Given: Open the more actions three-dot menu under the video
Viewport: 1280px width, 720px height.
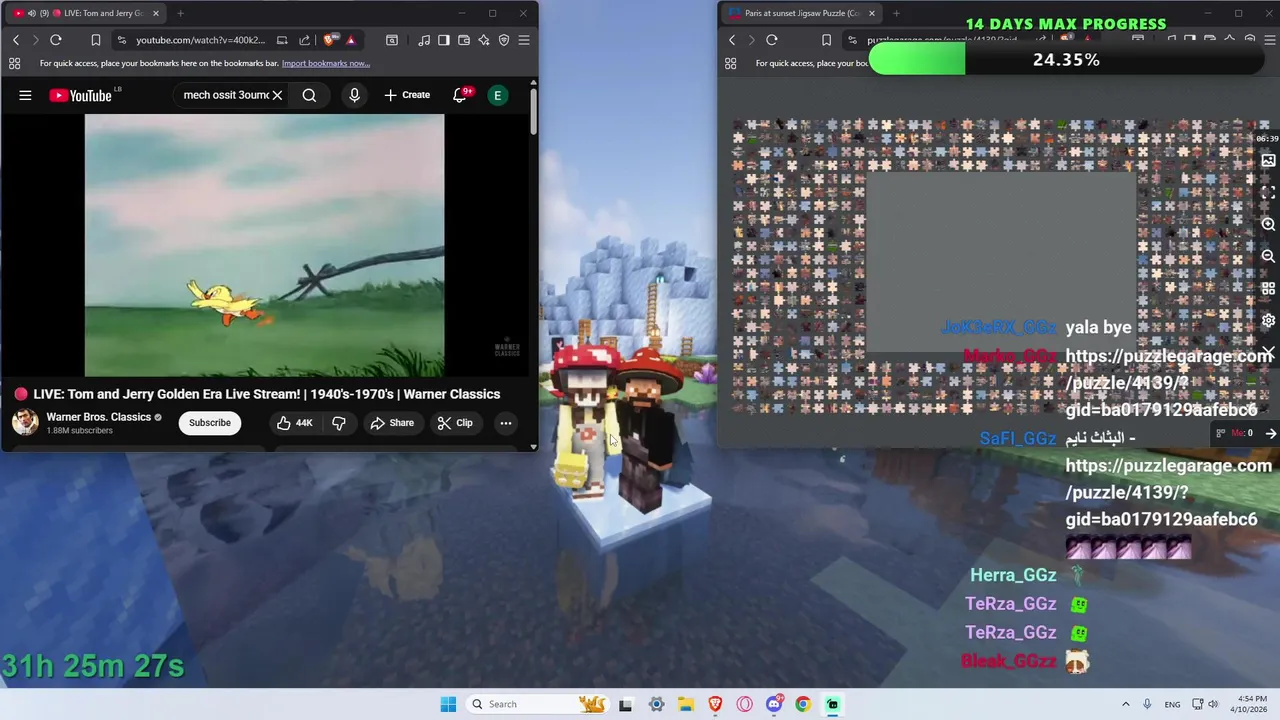Looking at the screenshot, I should point(506,423).
